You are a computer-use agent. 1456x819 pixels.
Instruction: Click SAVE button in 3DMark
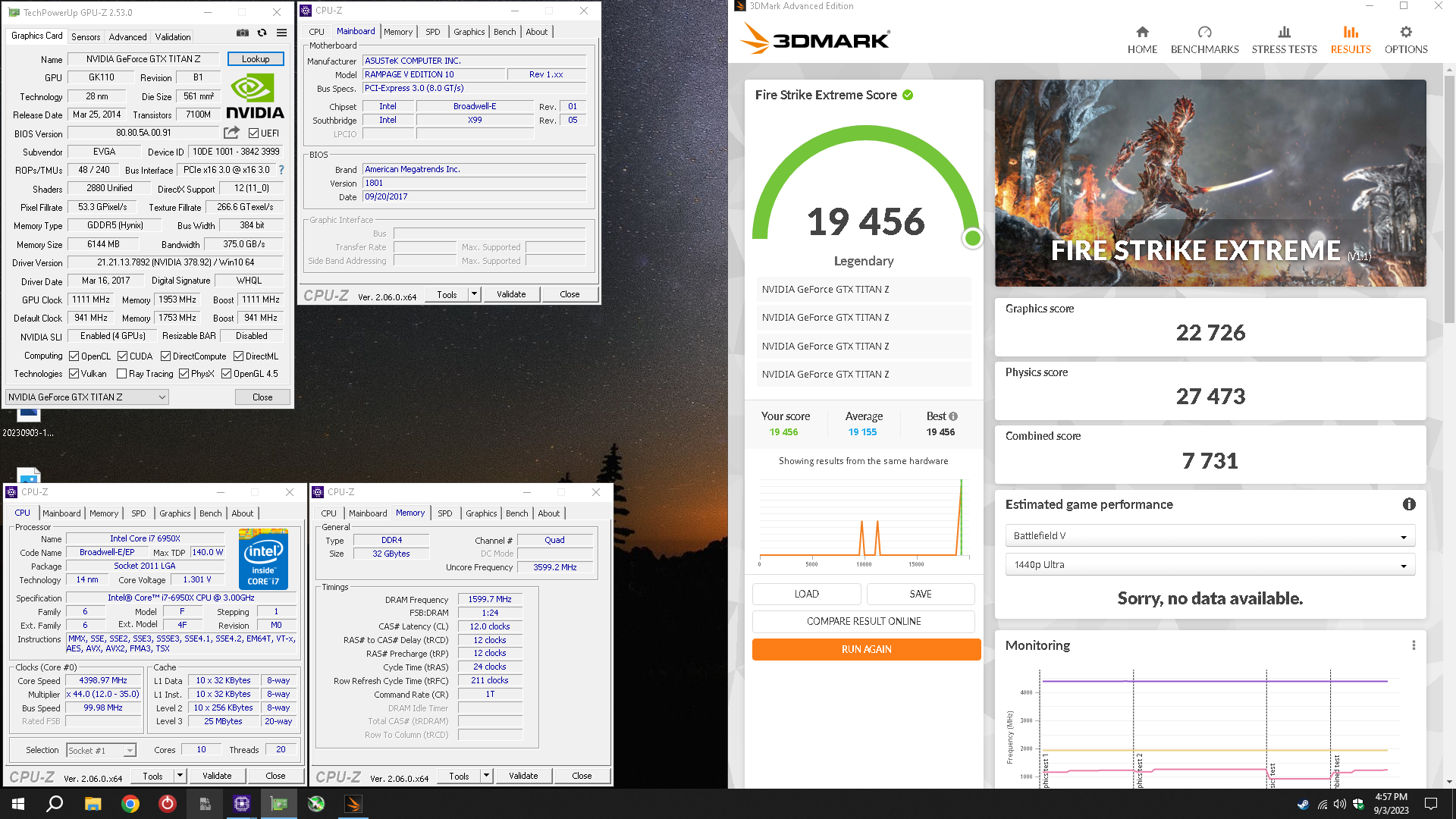tap(921, 594)
